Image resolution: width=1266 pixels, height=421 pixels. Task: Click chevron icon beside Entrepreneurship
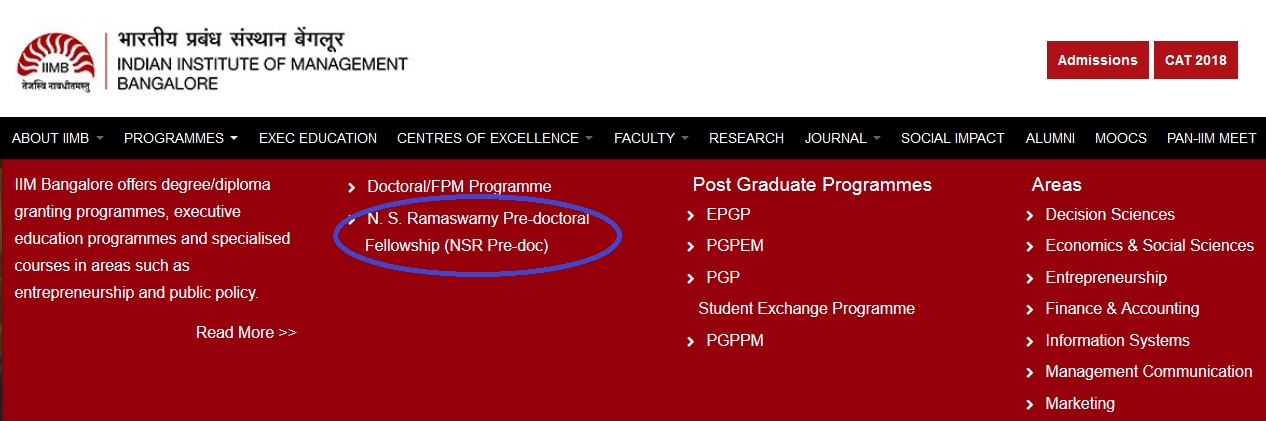coord(1030,278)
